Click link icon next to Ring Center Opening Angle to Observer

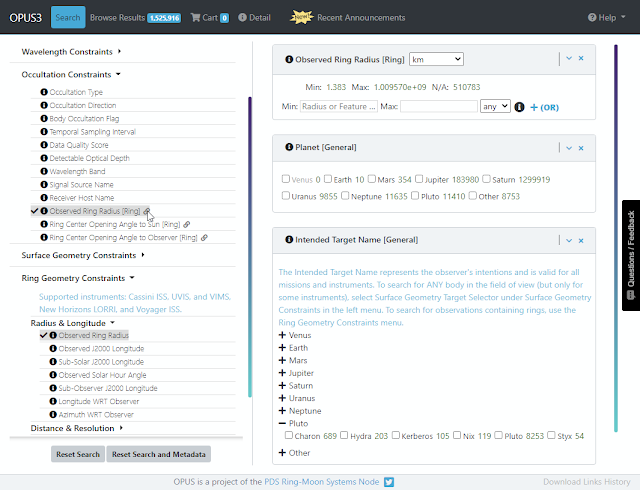point(204,237)
